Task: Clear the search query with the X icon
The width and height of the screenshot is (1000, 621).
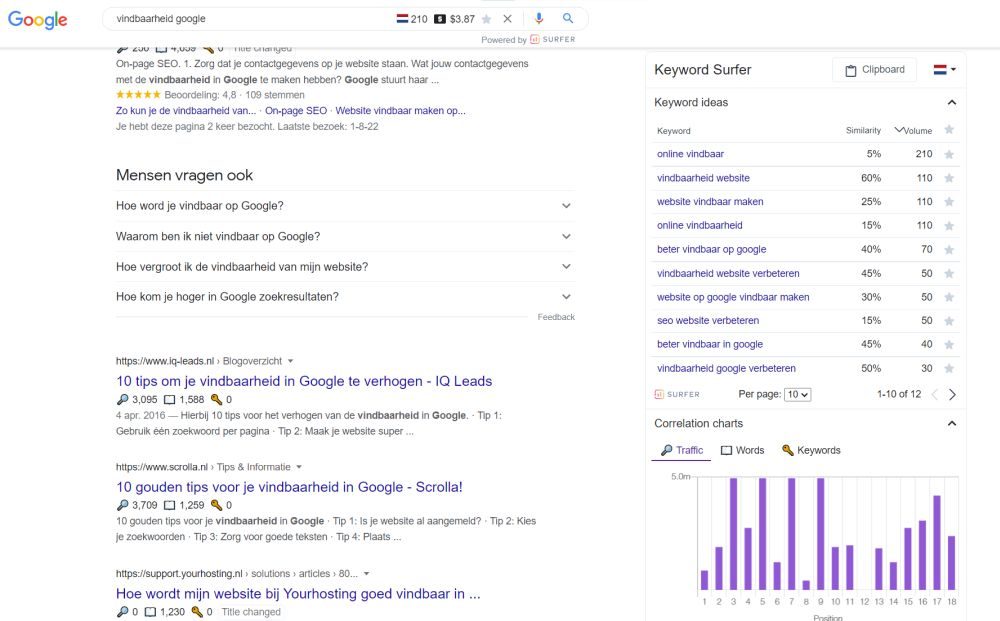Action: (507, 18)
